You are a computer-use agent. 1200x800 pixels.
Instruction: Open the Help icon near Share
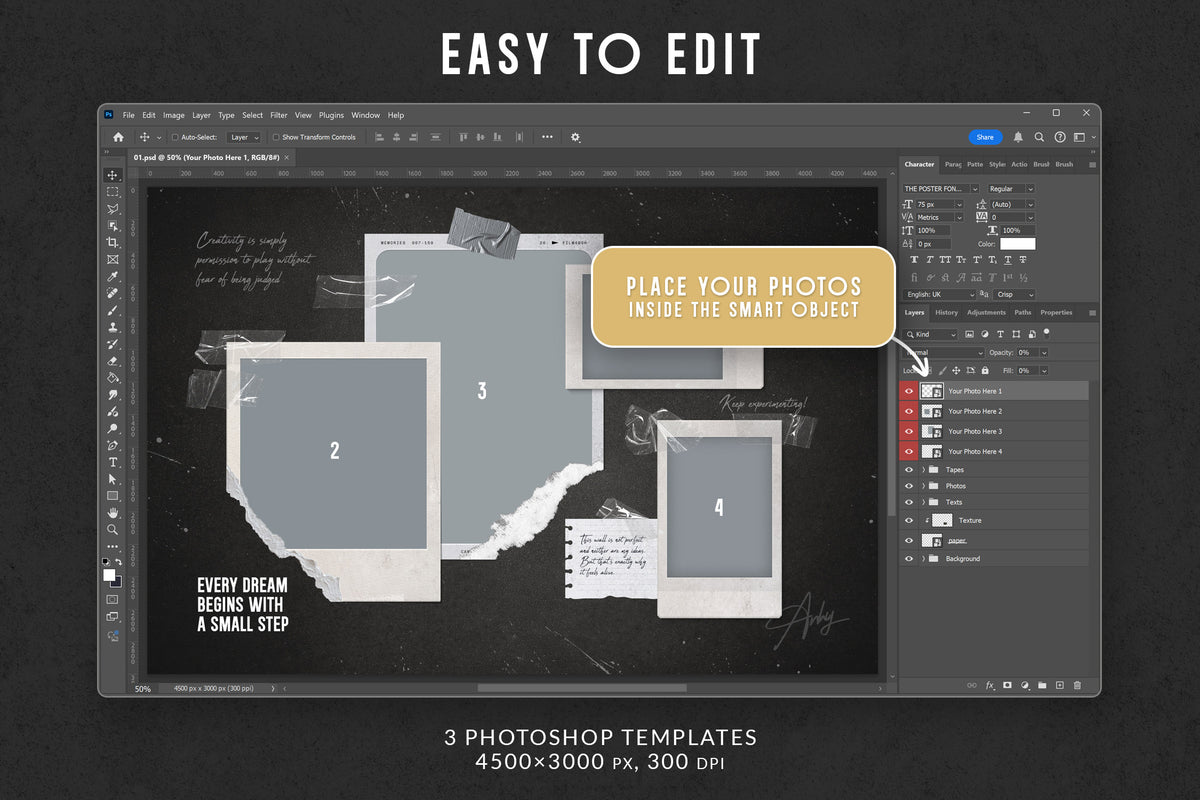pos(1060,137)
